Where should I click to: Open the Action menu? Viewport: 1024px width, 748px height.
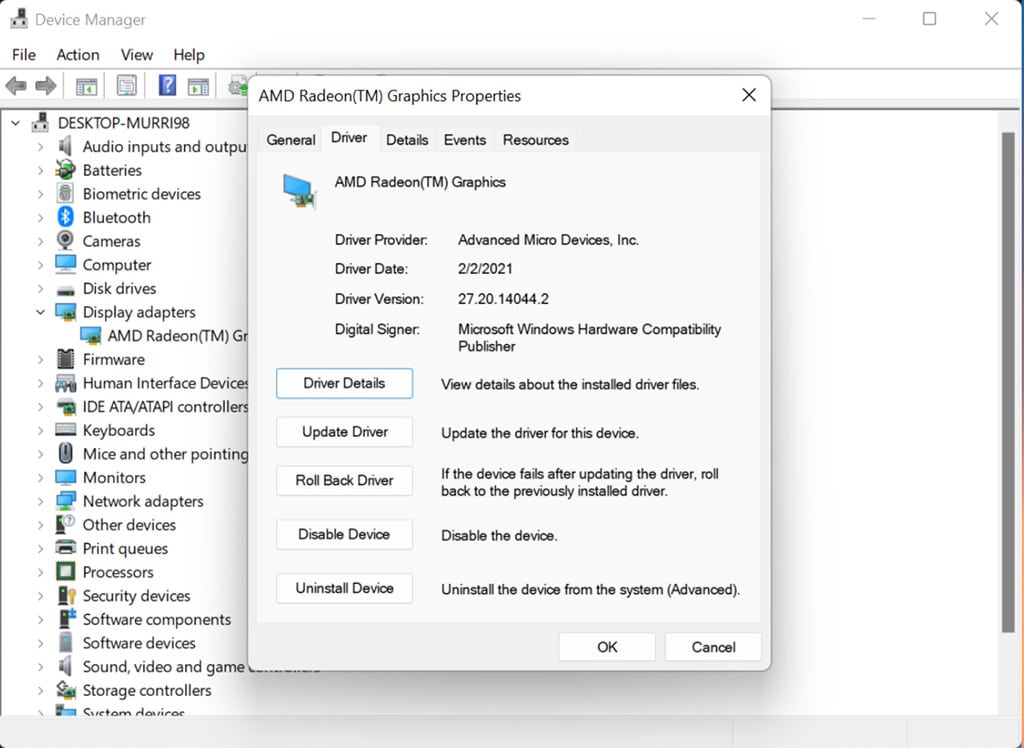pos(78,55)
